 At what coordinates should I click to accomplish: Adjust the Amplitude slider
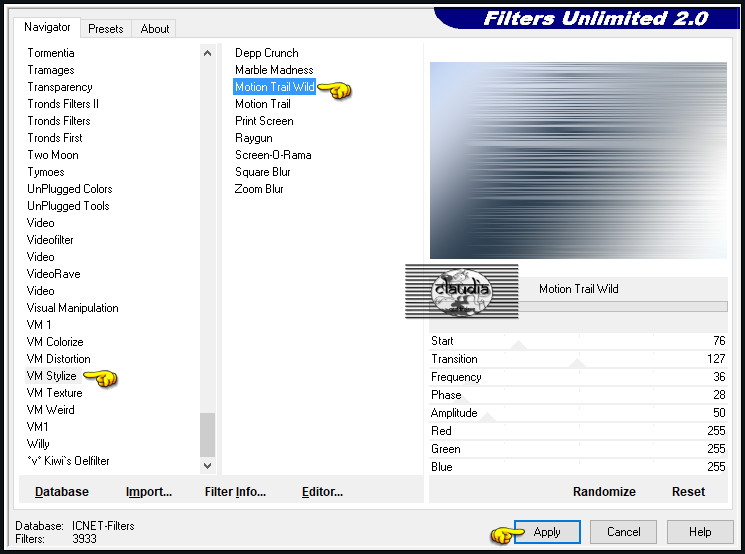click(x=578, y=413)
